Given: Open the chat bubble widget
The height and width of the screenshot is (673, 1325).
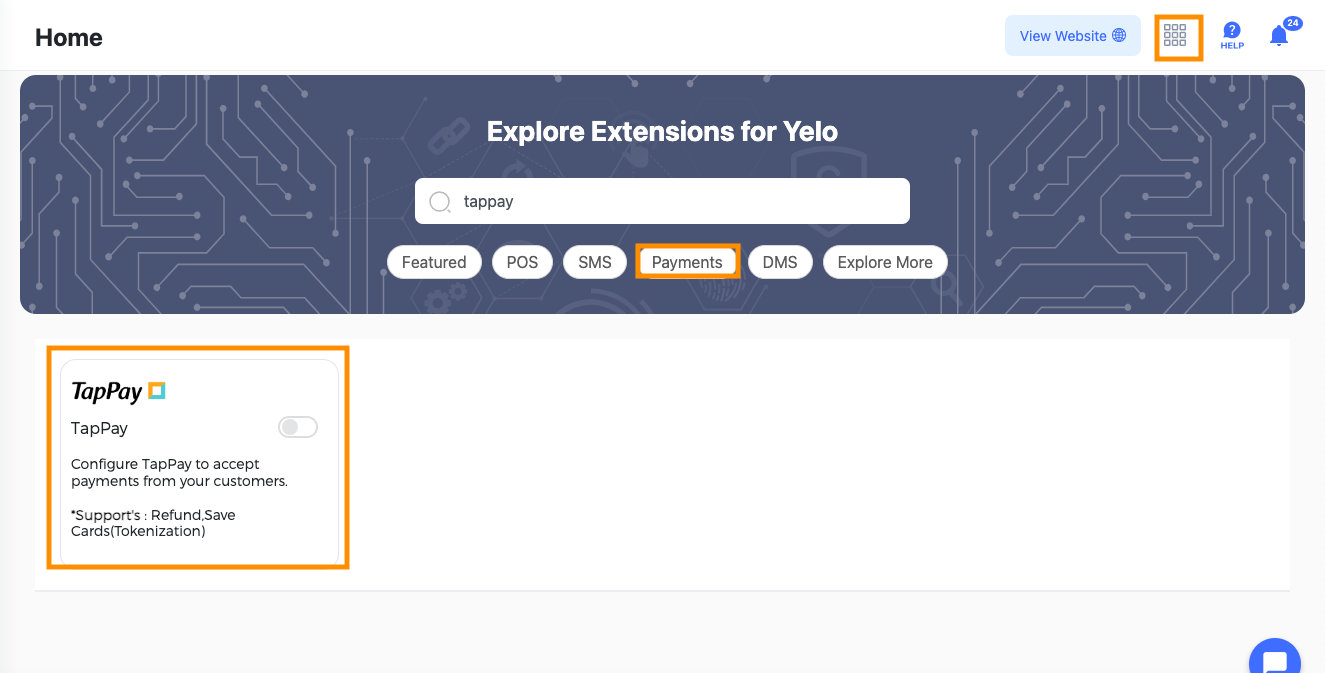Looking at the screenshot, I should point(1275,660).
